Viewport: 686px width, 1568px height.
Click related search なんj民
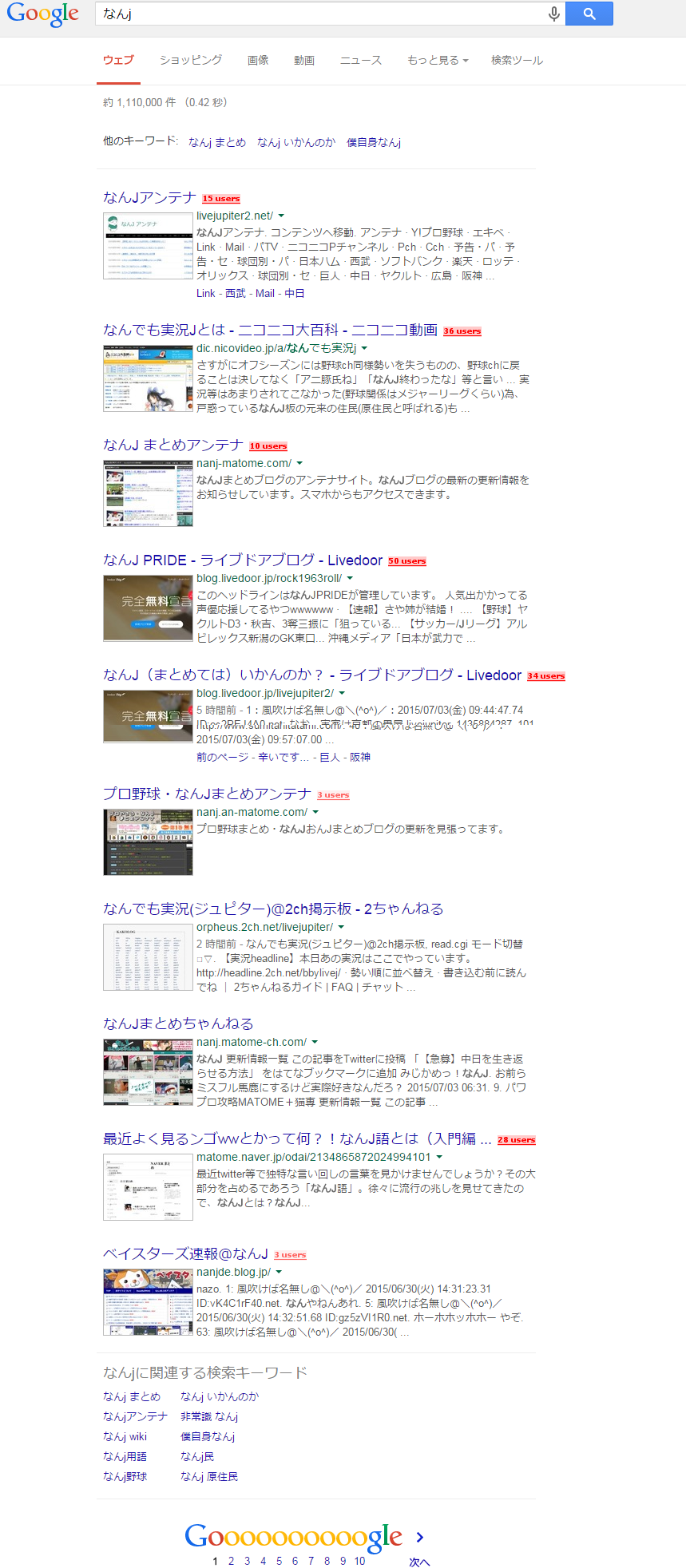[197, 1456]
